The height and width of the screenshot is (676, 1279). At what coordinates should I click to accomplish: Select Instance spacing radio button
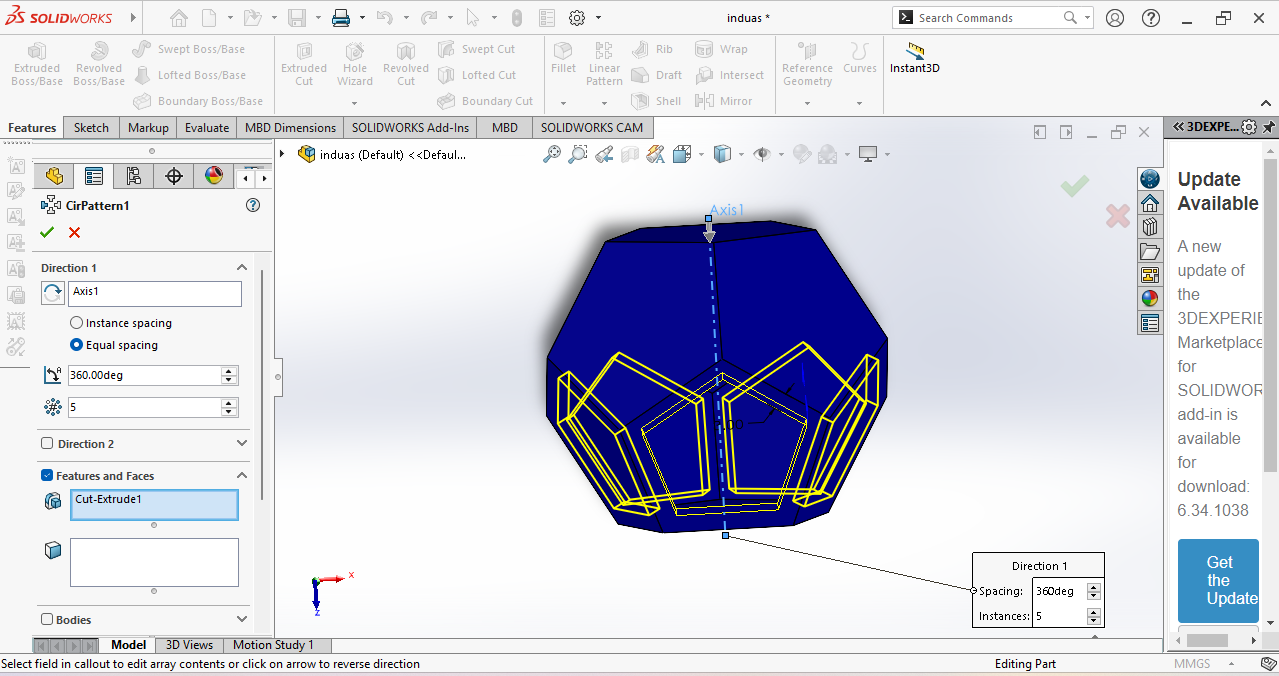(x=77, y=323)
